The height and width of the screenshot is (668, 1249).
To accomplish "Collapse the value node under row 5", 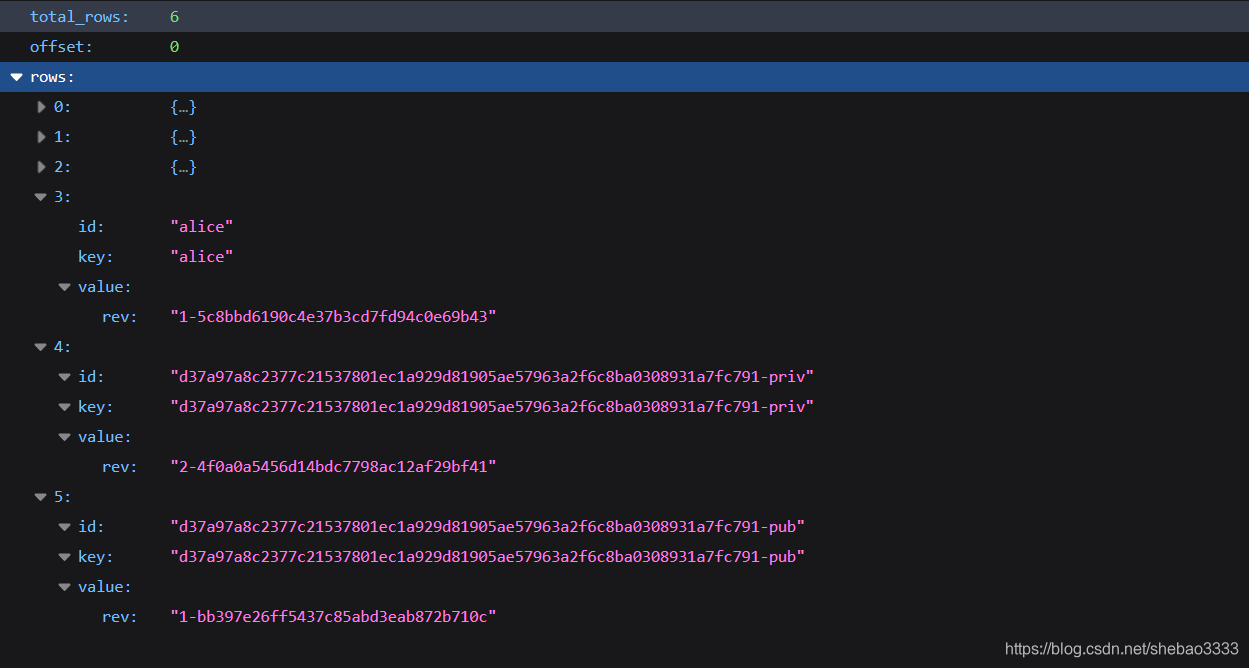I will 65,587.
